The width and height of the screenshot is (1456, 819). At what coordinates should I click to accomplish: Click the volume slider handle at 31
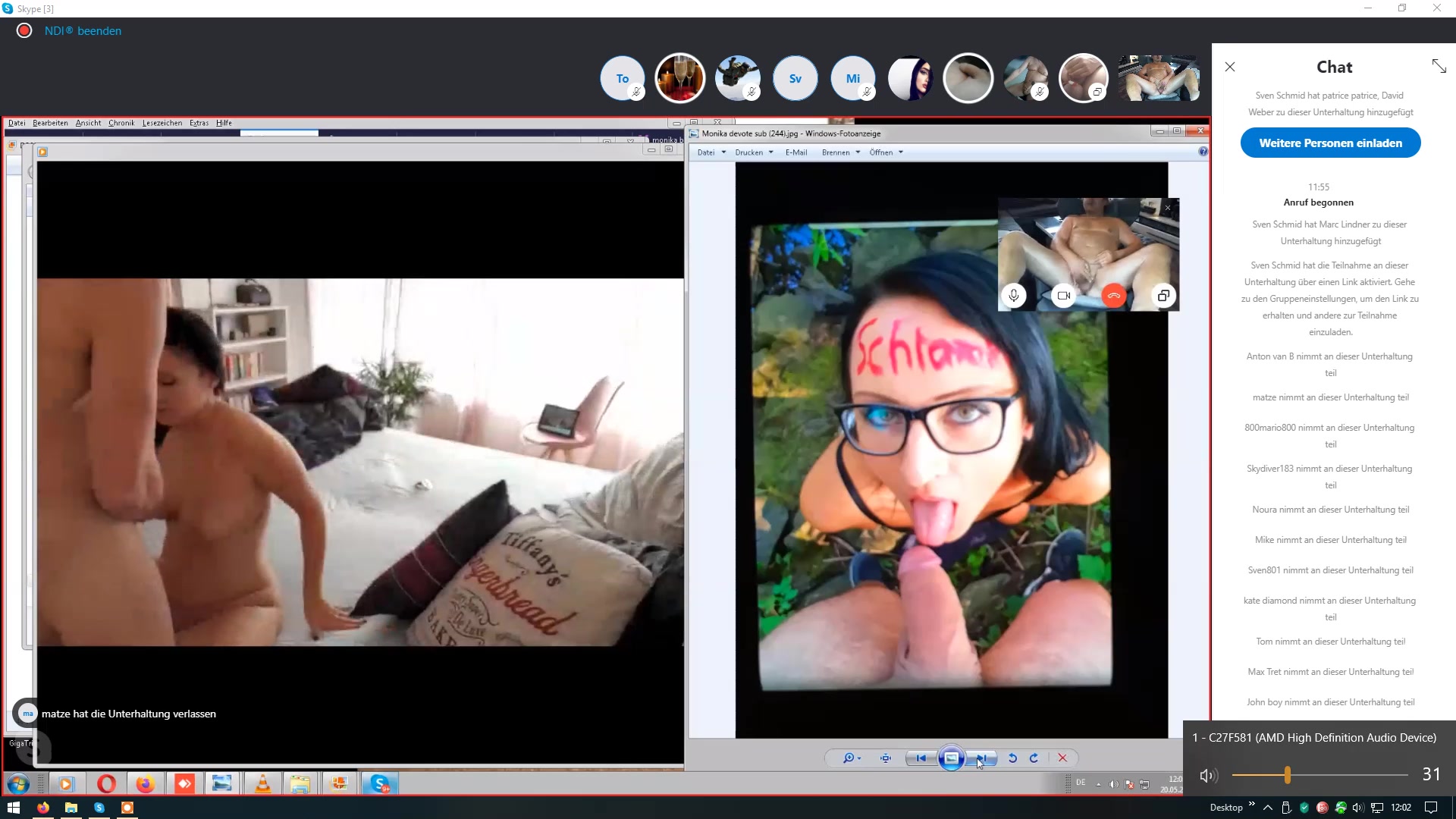(1287, 774)
